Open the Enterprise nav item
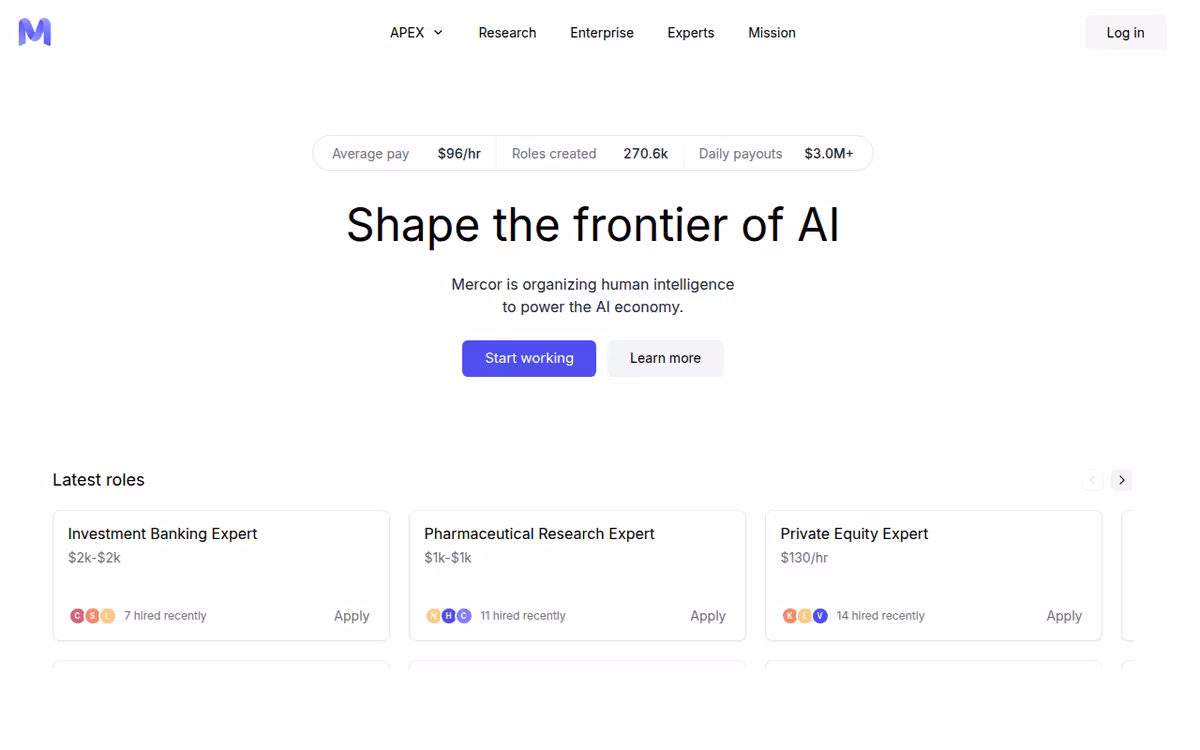This screenshot has width=1200, height=750. [602, 33]
